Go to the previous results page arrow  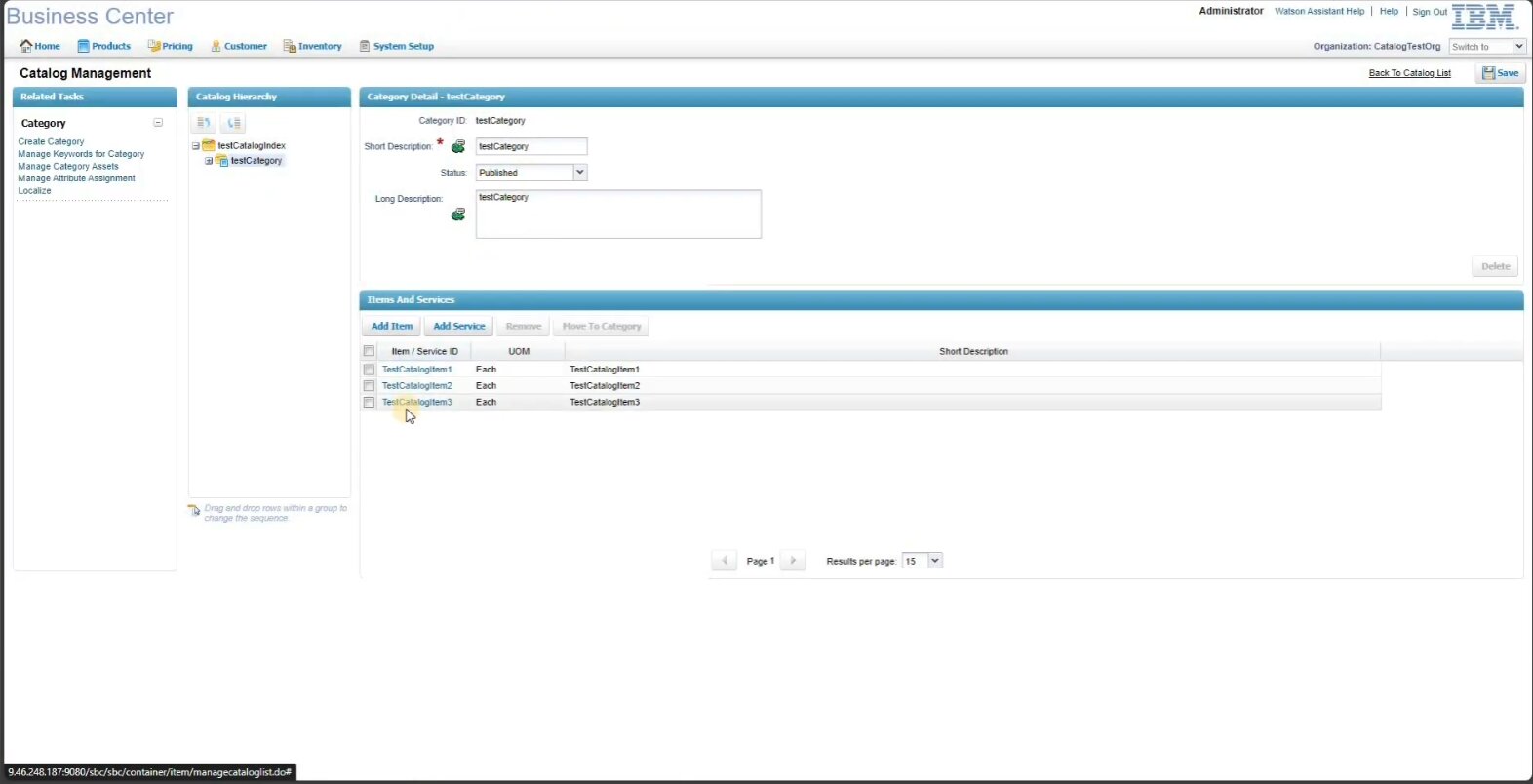724,561
